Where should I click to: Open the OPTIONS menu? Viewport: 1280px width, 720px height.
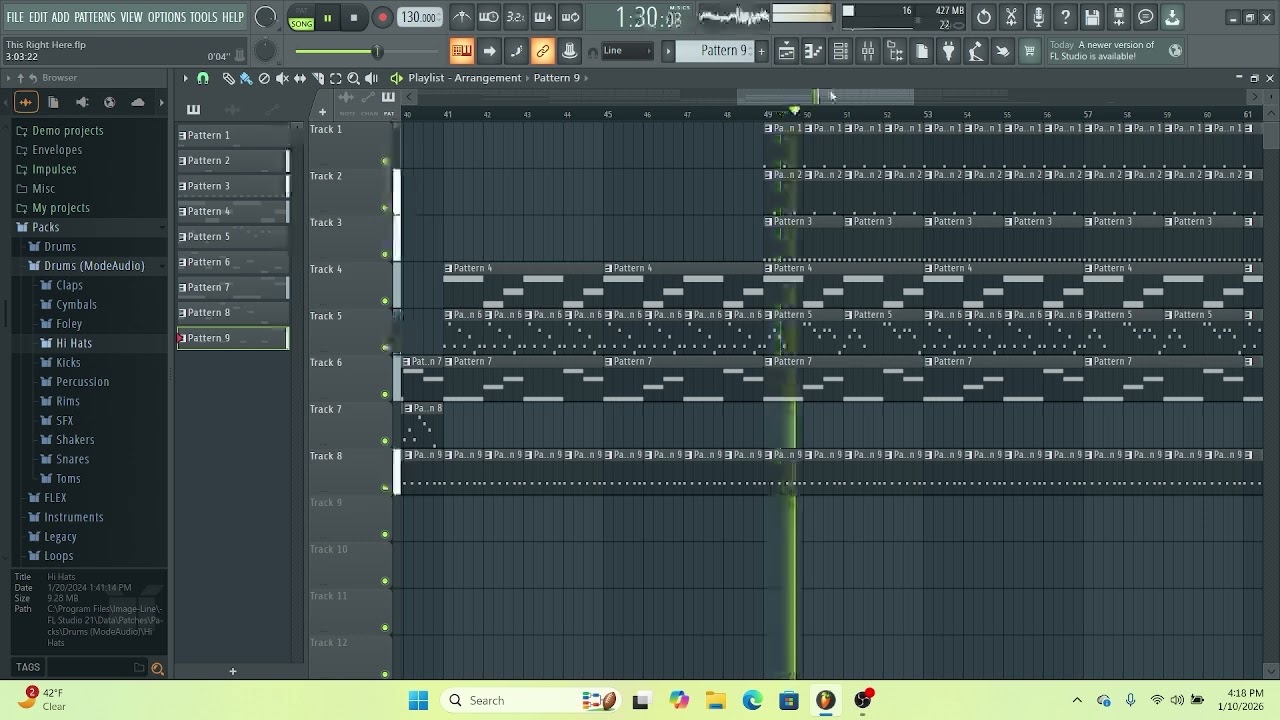coord(167,17)
